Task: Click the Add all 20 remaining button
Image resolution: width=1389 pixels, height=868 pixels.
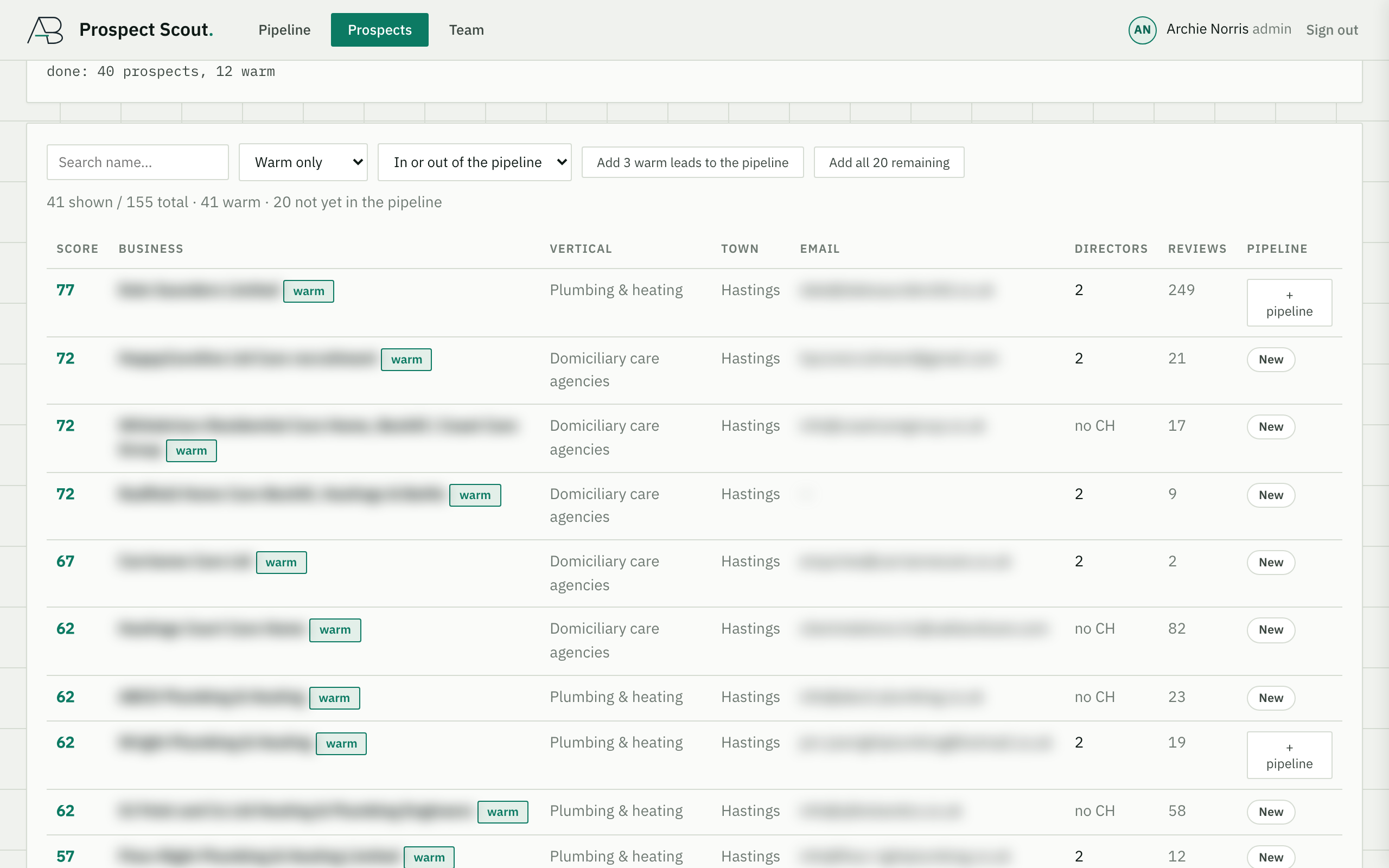Action: tap(889, 162)
